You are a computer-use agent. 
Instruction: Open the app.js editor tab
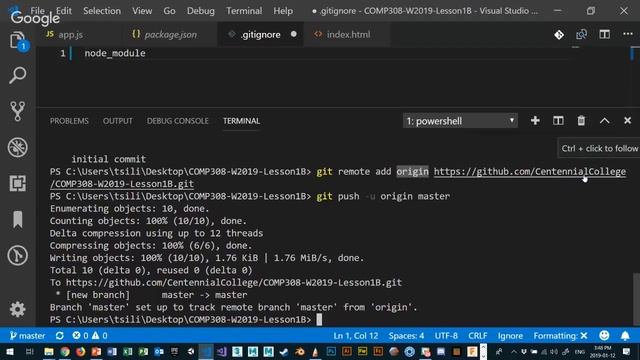[x=70, y=35]
